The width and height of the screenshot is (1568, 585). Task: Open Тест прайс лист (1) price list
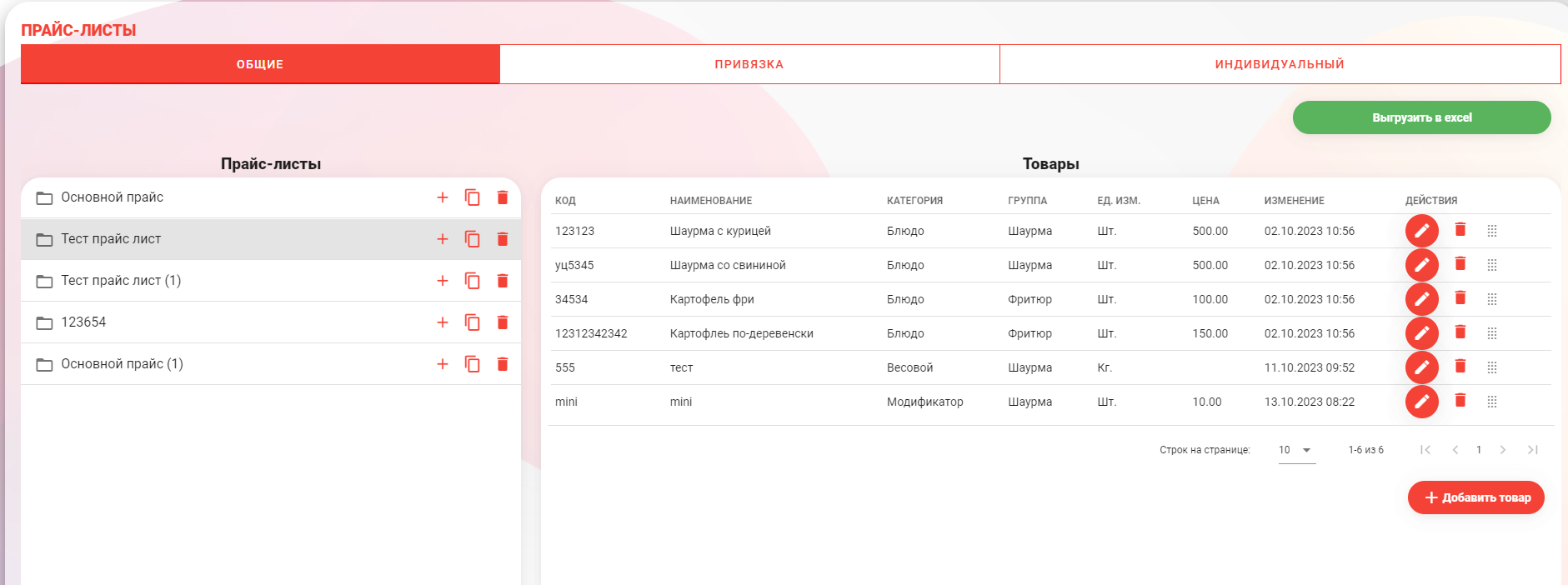(121, 281)
